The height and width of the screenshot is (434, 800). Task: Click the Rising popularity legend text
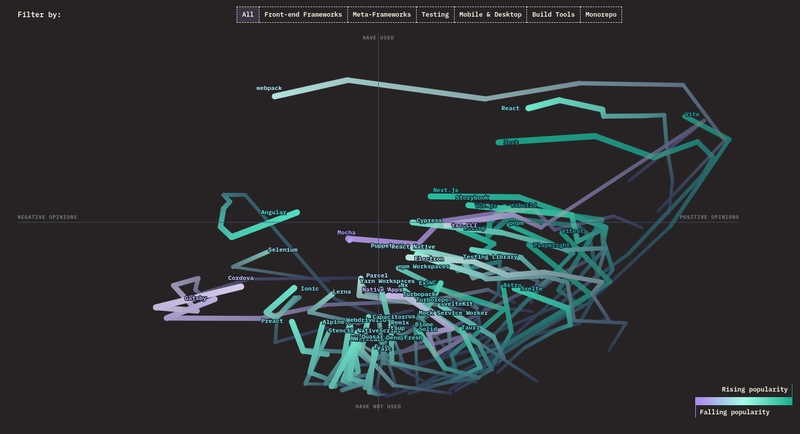point(755,389)
